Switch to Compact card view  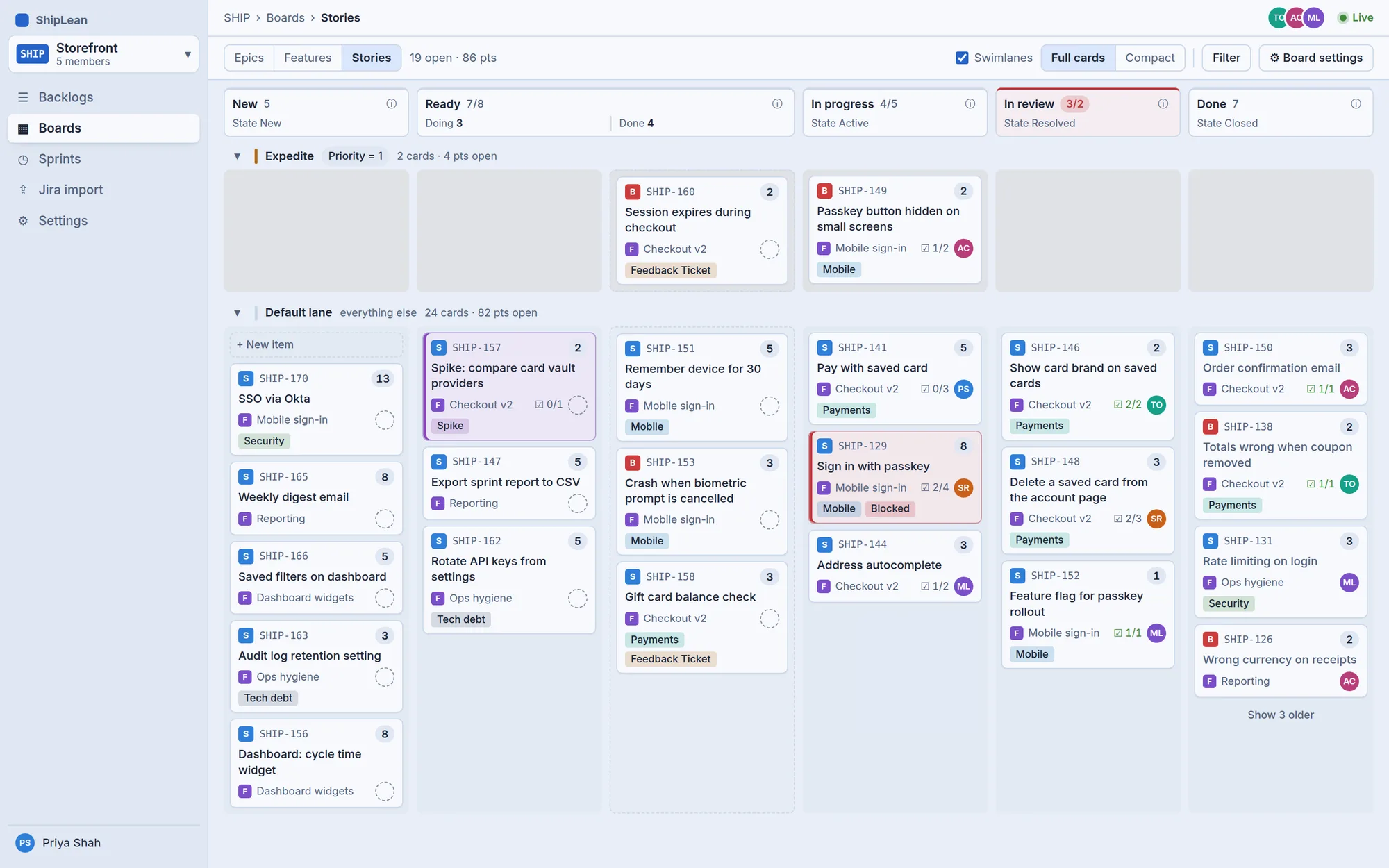click(x=1149, y=58)
